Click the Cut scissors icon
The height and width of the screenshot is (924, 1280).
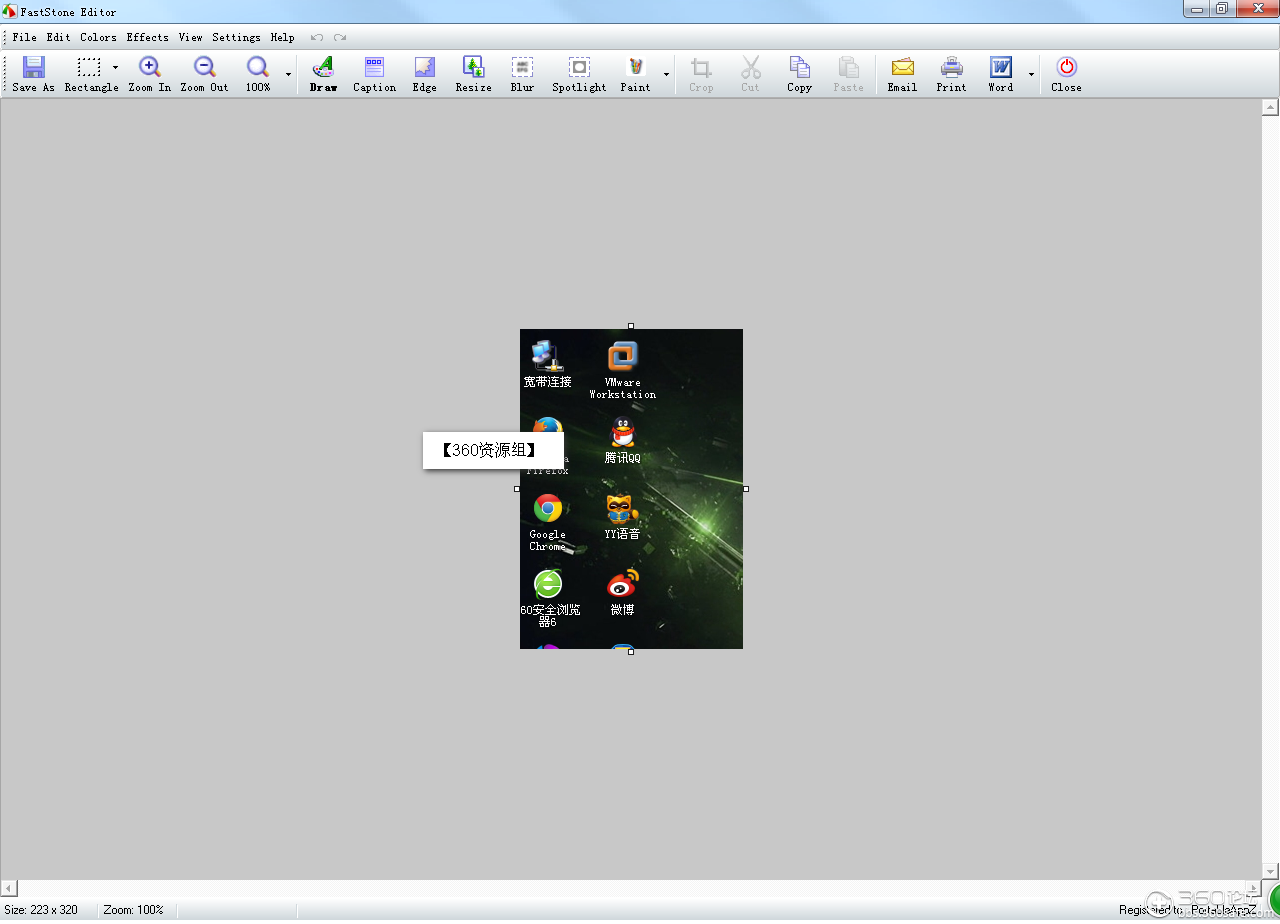pos(750,67)
